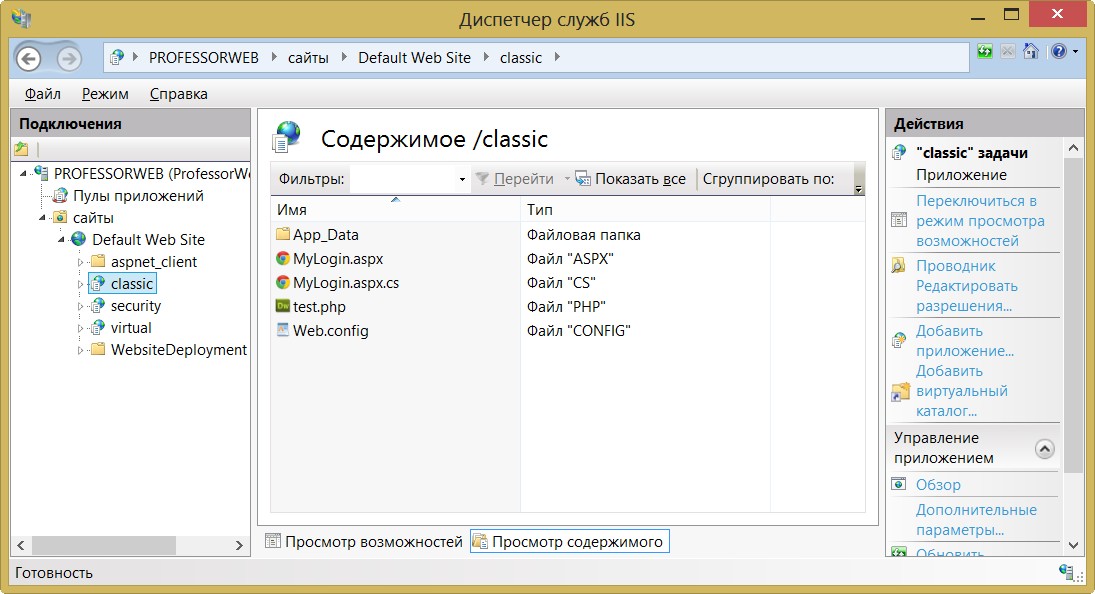The width and height of the screenshot is (1095, 594).
Task: Click the Chrome icon of MyLogin.aspx
Action: pos(283,259)
